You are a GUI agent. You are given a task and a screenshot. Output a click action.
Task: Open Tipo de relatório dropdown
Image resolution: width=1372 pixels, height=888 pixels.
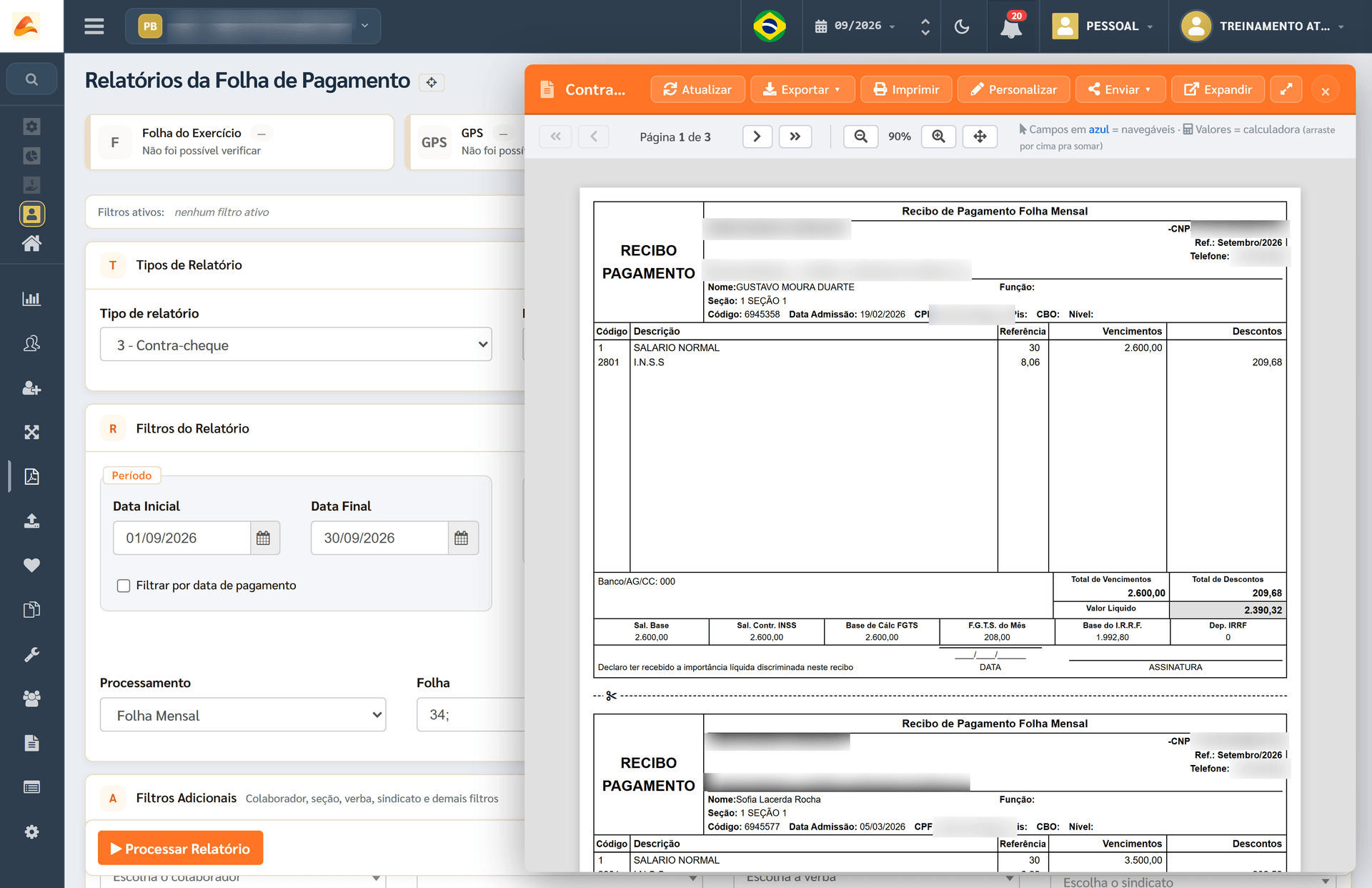(296, 345)
